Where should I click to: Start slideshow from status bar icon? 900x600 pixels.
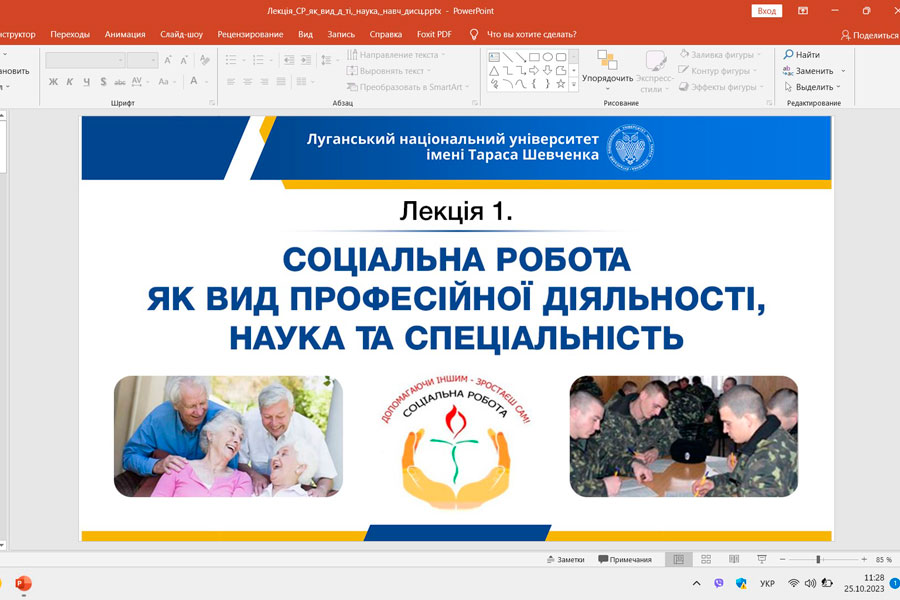click(762, 559)
